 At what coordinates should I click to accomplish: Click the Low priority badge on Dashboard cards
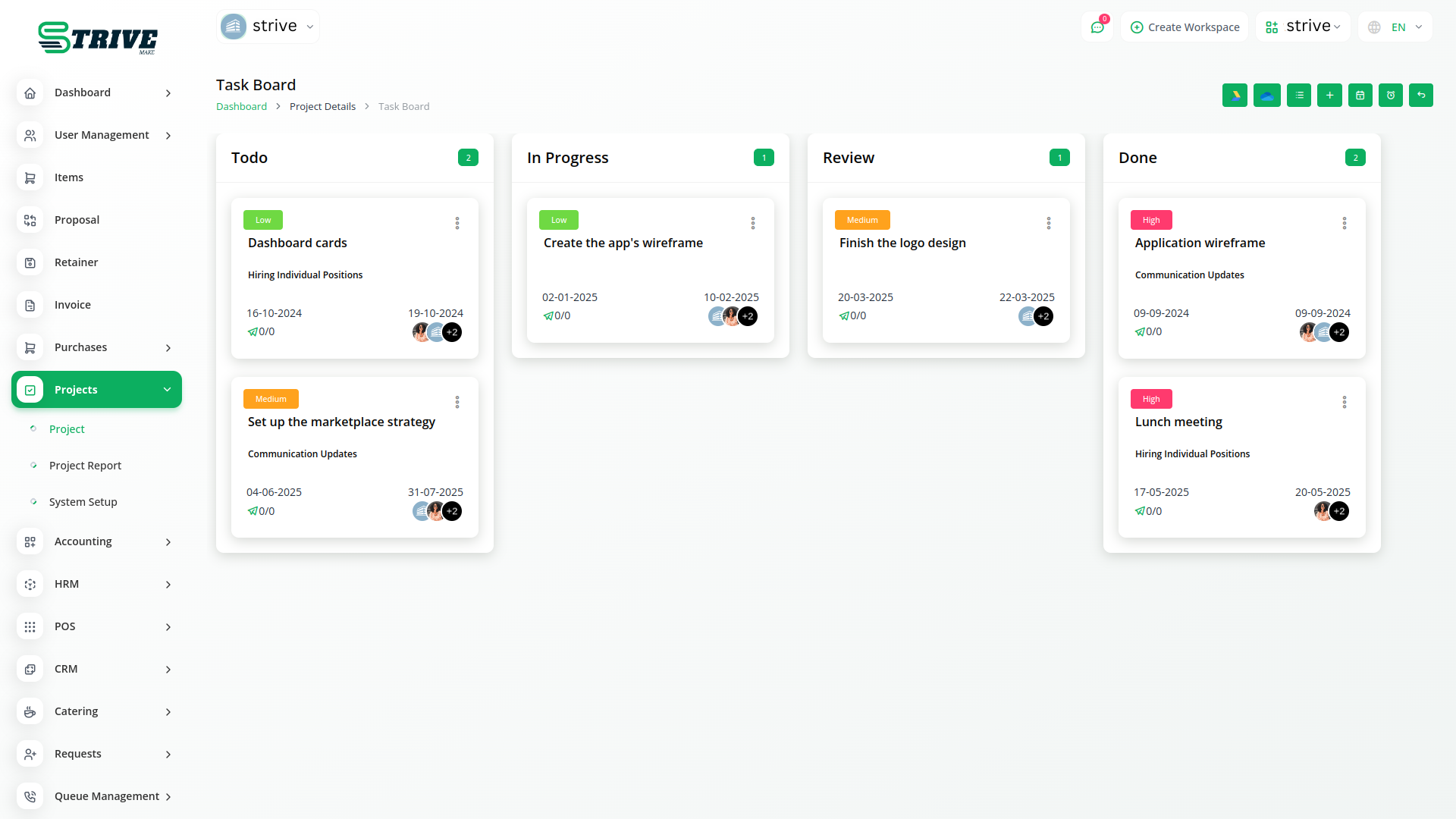(x=262, y=220)
